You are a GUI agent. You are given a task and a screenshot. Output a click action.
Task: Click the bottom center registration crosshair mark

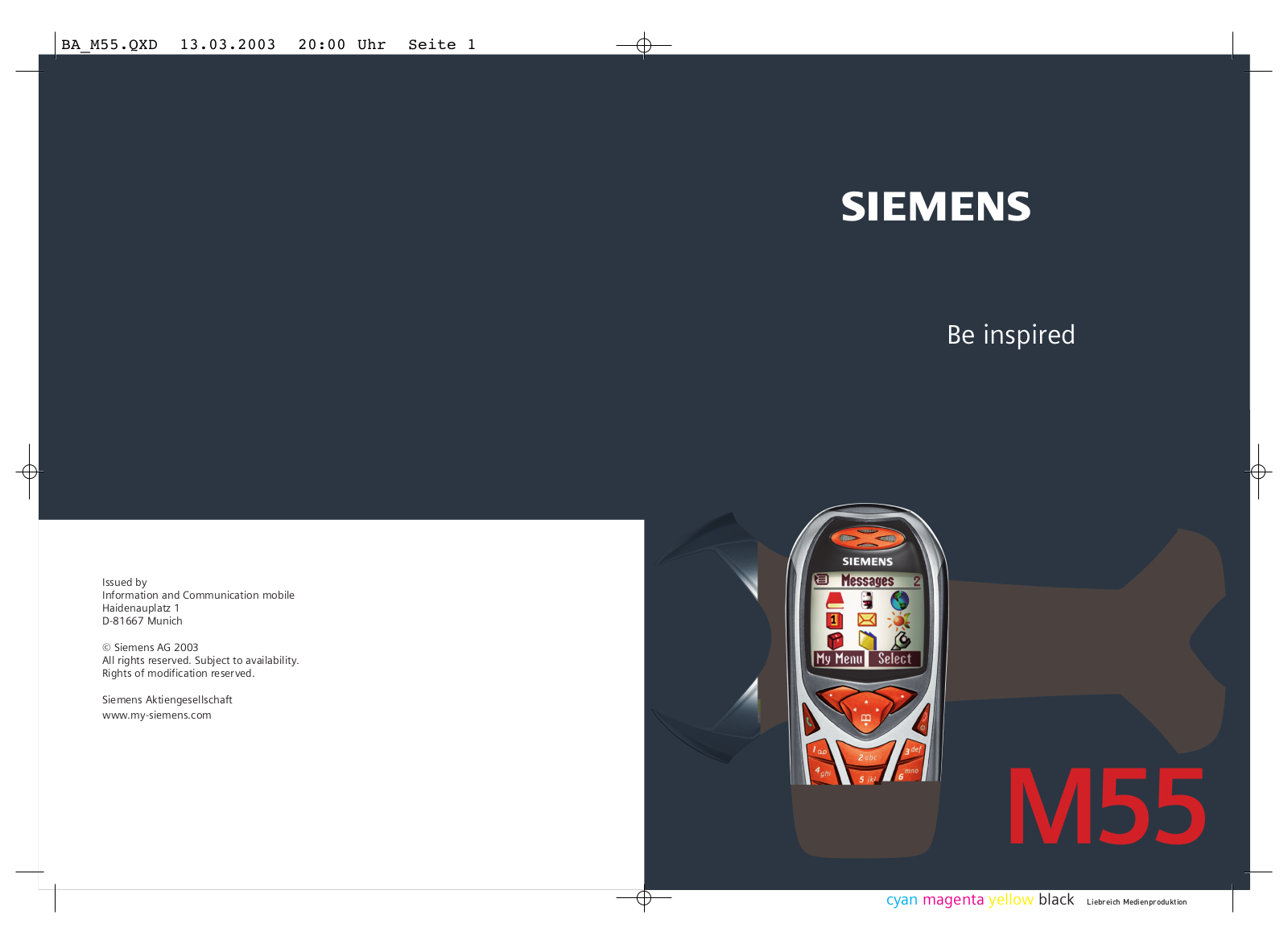click(644, 898)
